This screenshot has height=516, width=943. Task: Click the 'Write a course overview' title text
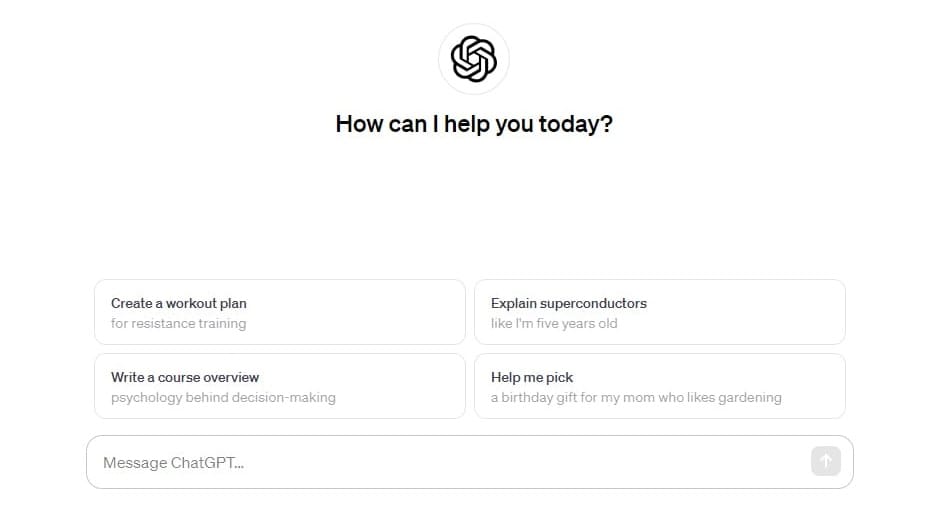(x=185, y=377)
